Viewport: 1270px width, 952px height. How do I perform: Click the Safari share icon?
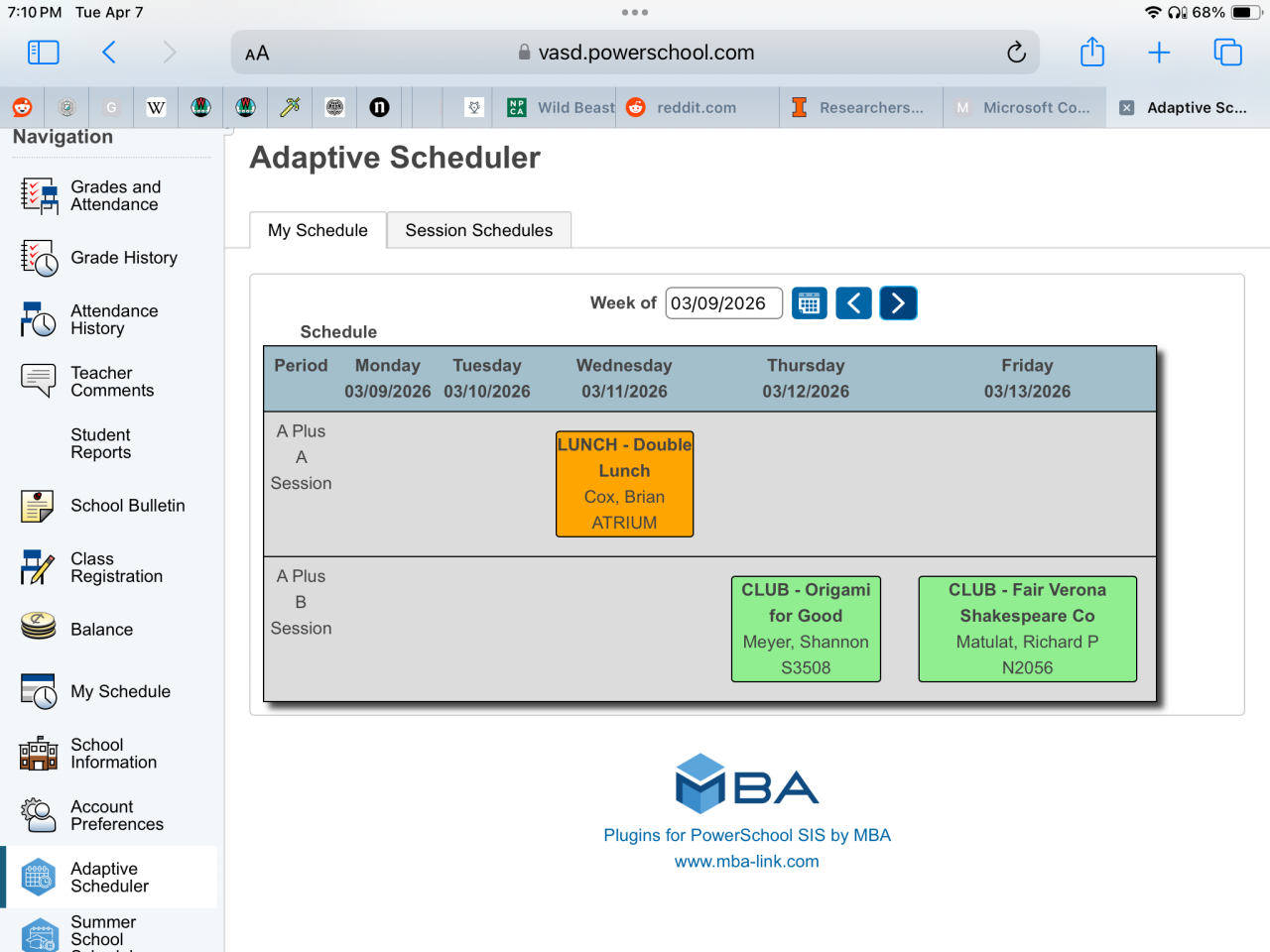(1092, 53)
